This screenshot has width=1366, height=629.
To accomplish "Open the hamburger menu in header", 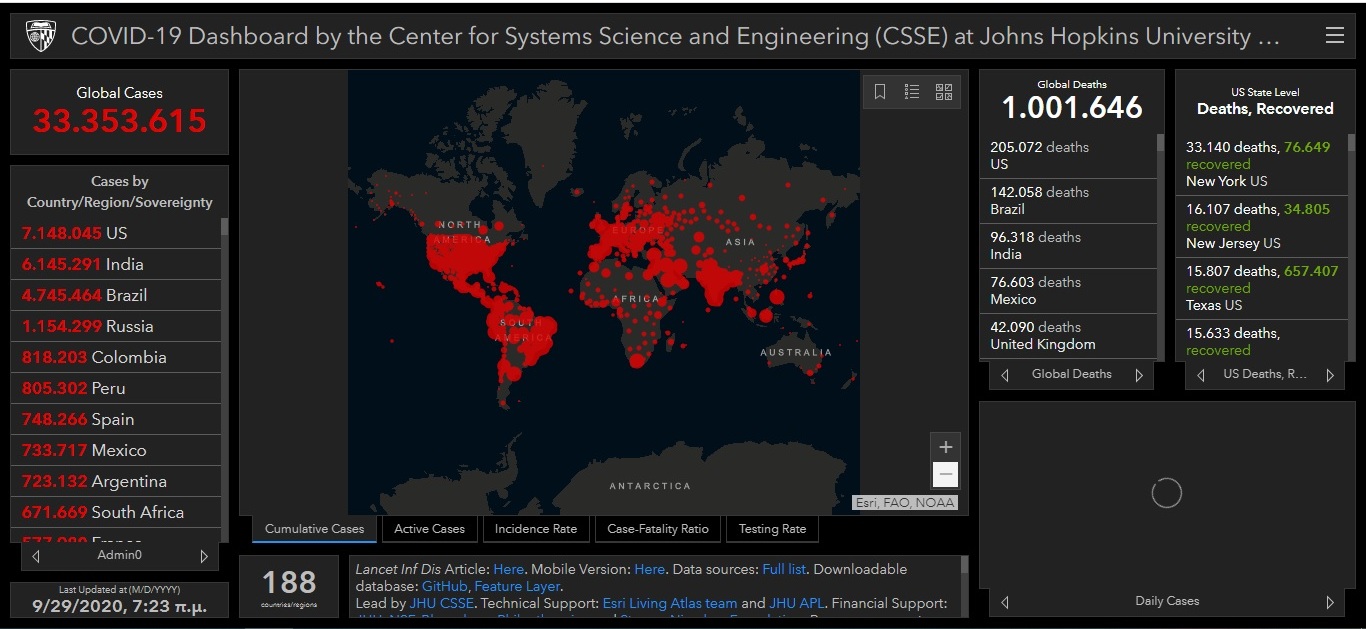I will pyautogui.click(x=1334, y=36).
